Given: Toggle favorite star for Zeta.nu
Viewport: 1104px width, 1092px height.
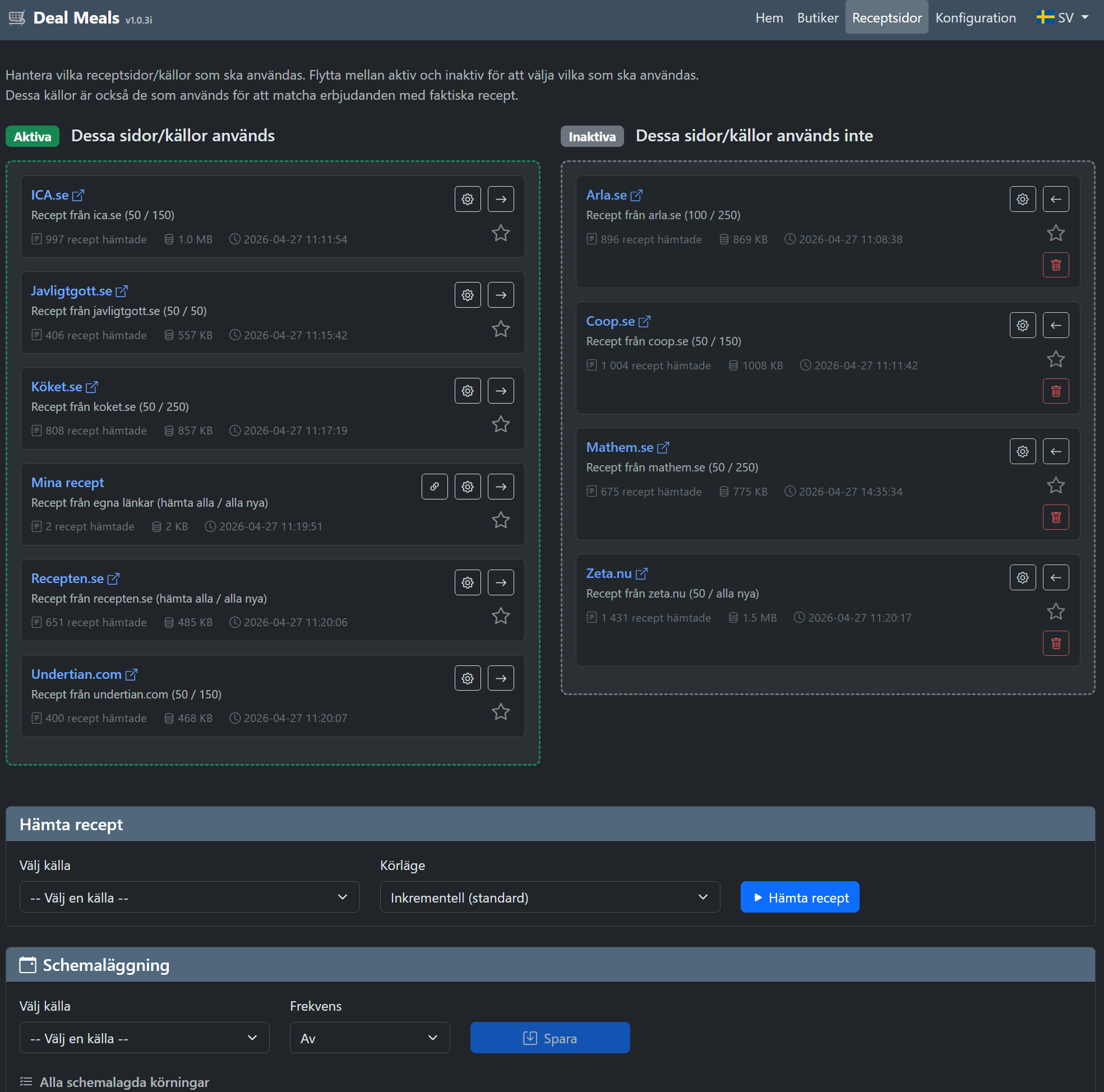Looking at the screenshot, I should click(x=1055, y=612).
